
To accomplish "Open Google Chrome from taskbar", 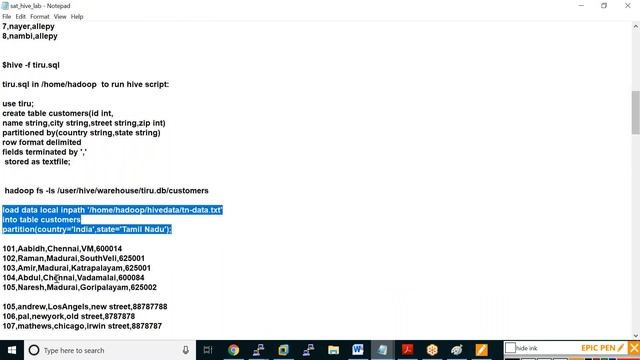I will pyautogui.click(x=233, y=350).
